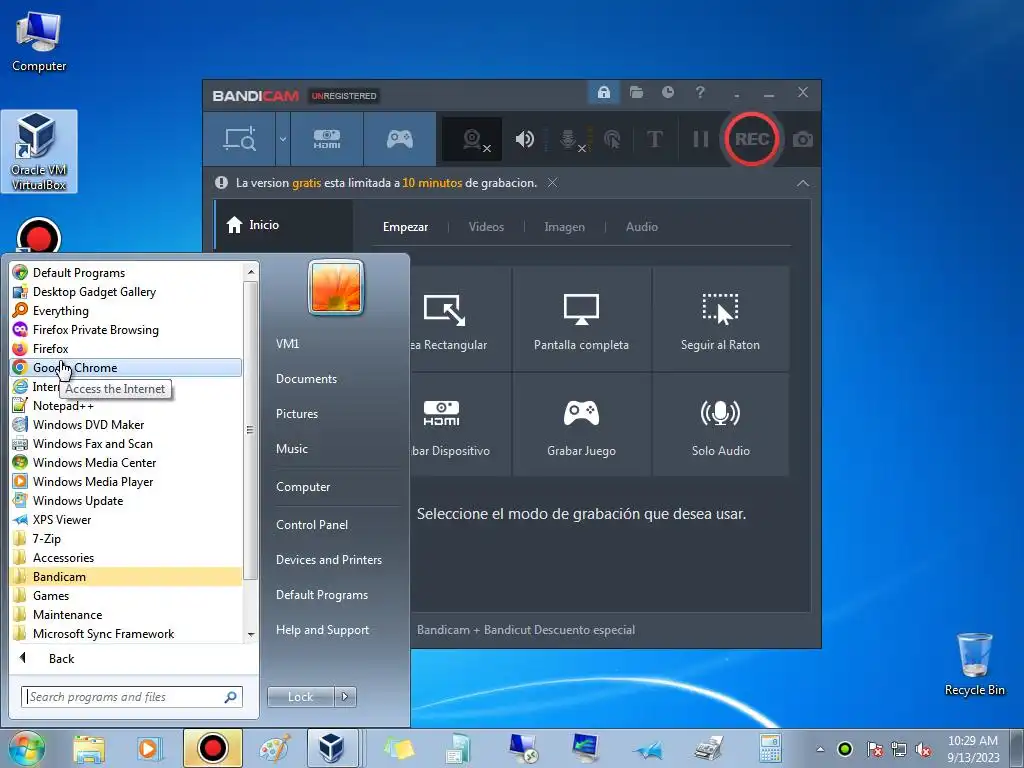Launch Firefox from Start menu
Screen dimensions: 1024x768
[126, 349]
